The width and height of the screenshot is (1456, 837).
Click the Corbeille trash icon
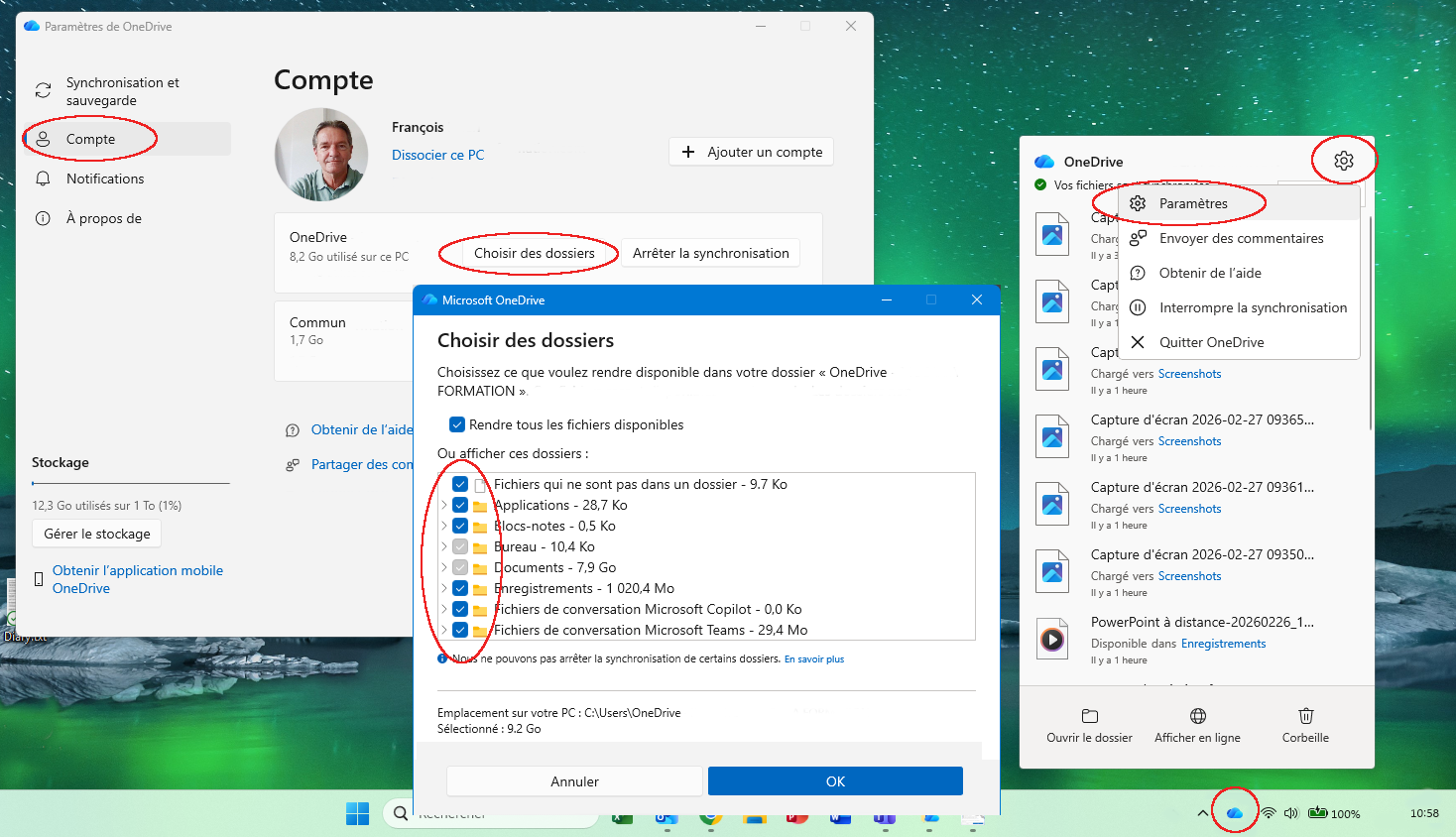pos(1305,716)
